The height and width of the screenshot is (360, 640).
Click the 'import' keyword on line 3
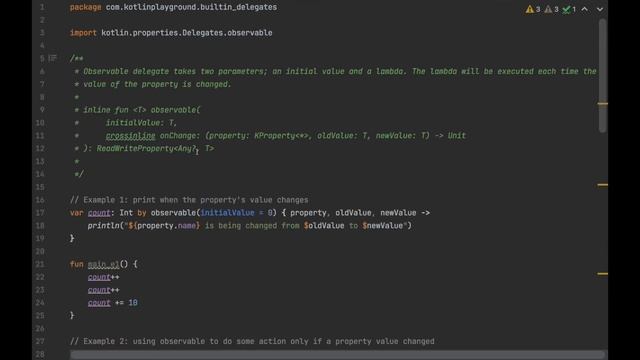[x=83, y=33]
